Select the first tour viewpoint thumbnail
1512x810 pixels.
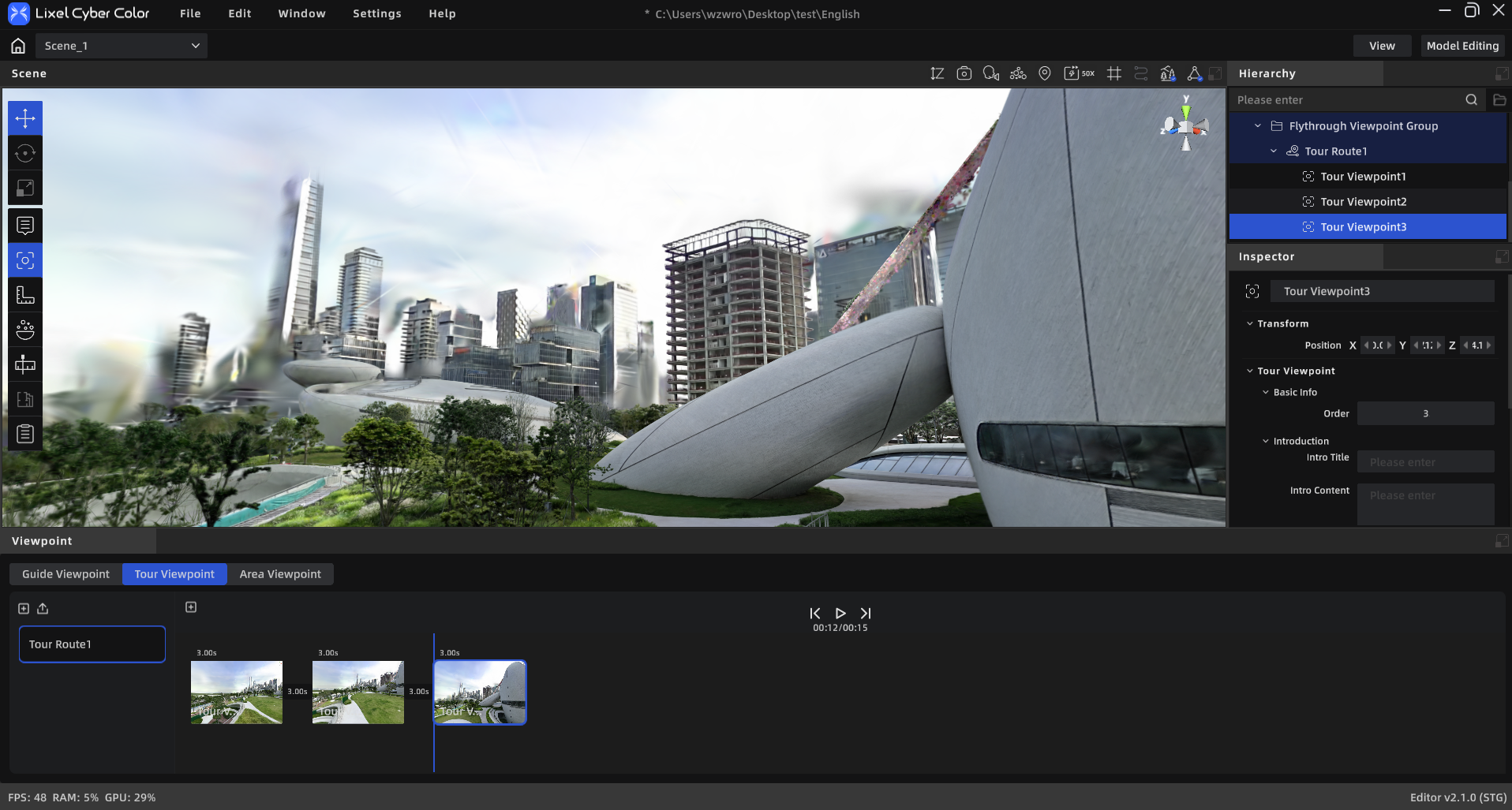pyautogui.click(x=237, y=692)
